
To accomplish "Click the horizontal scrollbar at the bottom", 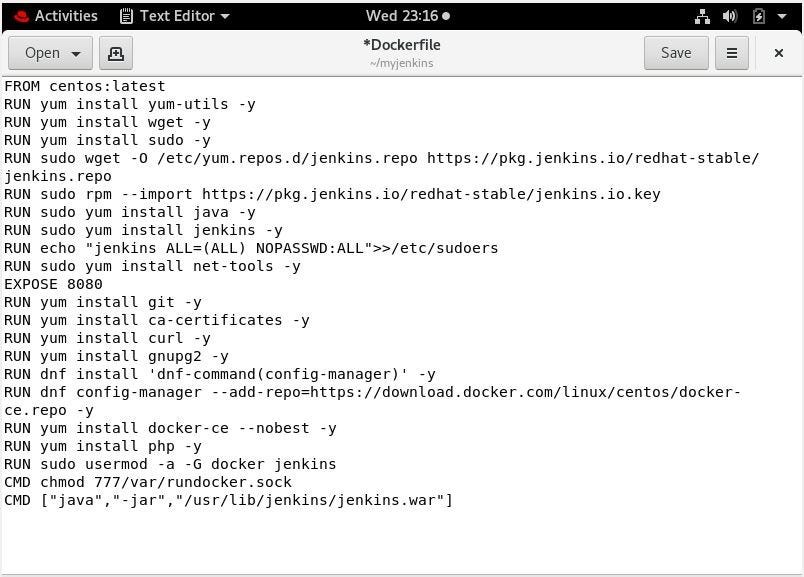I will 400,571.
